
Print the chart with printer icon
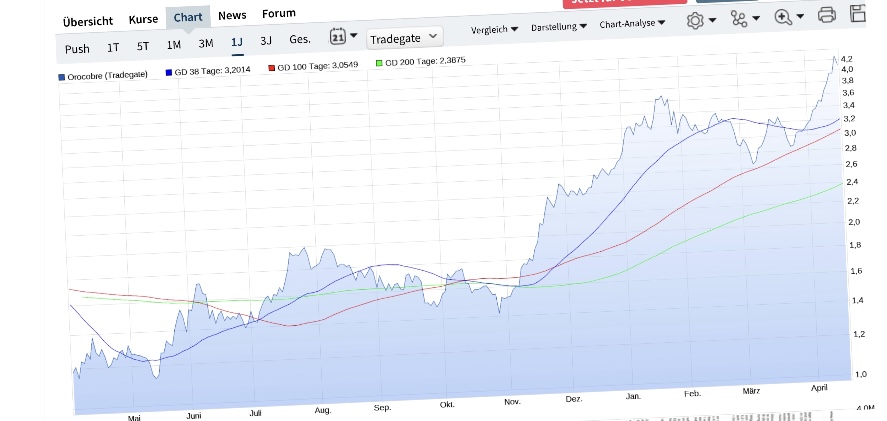click(826, 15)
